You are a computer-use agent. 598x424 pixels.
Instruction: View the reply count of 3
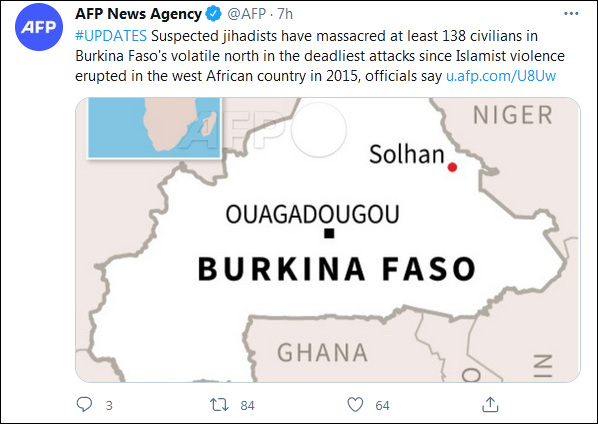(109, 405)
